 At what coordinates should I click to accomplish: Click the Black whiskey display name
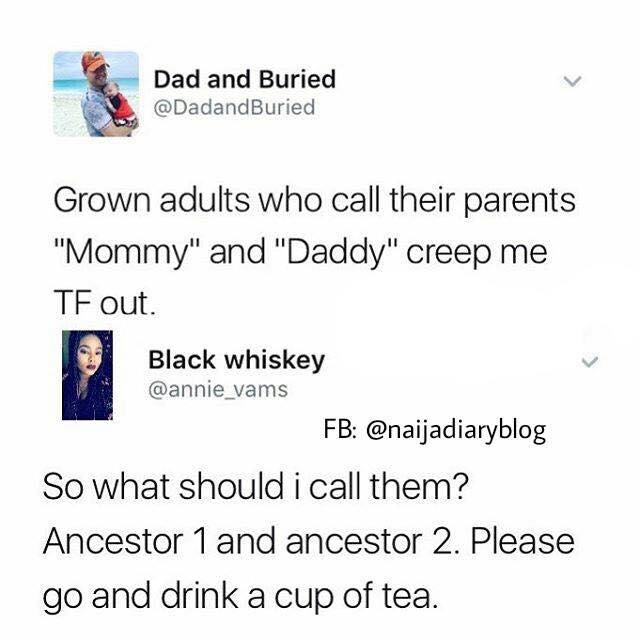(x=236, y=360)
